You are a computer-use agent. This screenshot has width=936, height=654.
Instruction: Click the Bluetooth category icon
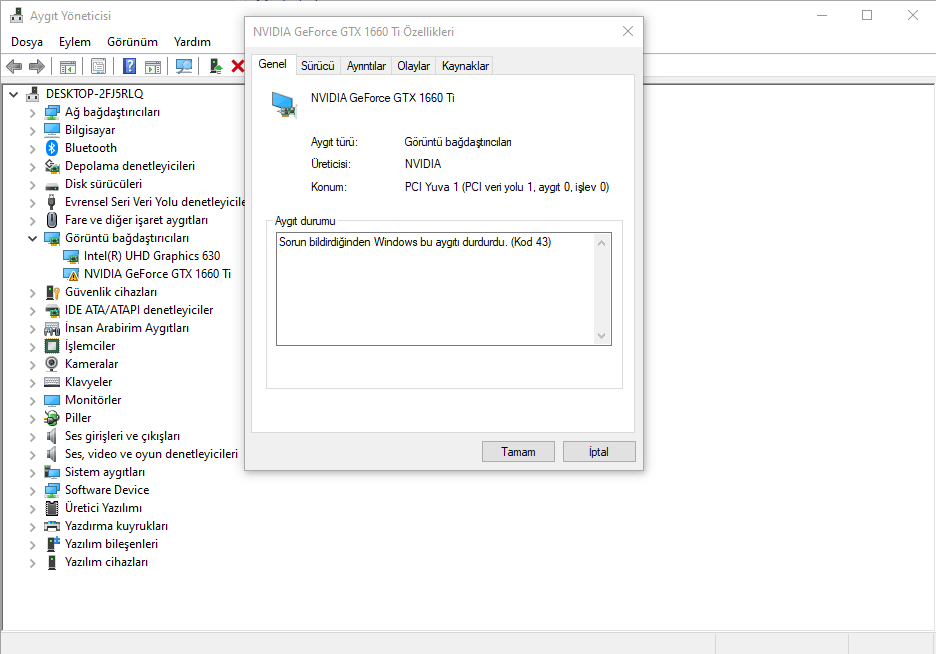[x=52, y=148]
